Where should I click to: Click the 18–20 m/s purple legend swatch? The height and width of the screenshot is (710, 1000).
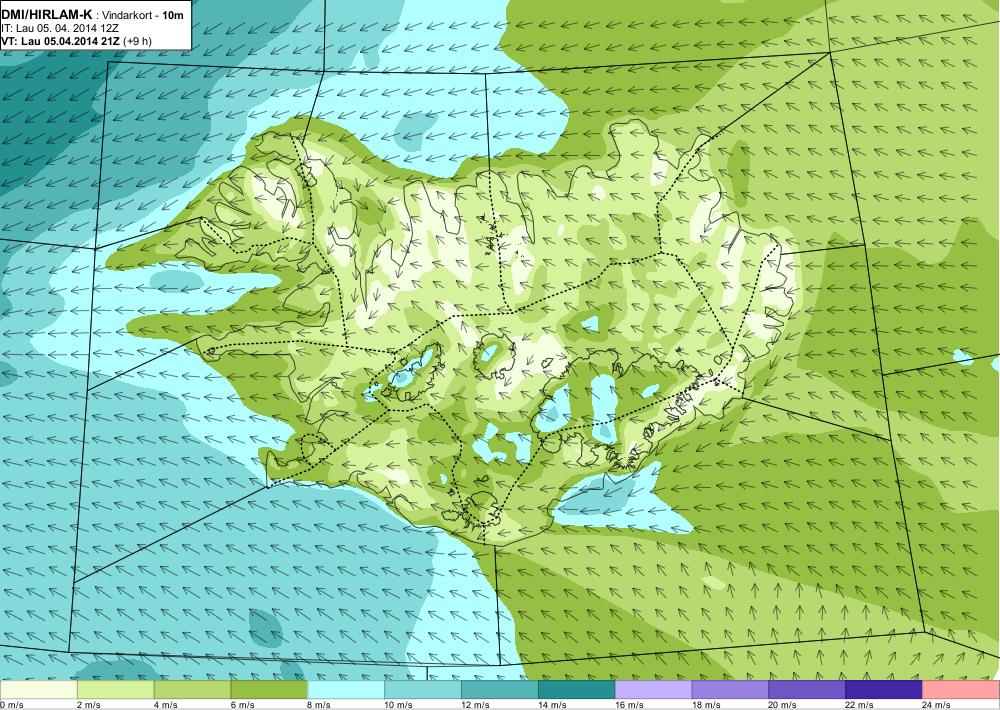pyautogui.click(x=730, y=690)
